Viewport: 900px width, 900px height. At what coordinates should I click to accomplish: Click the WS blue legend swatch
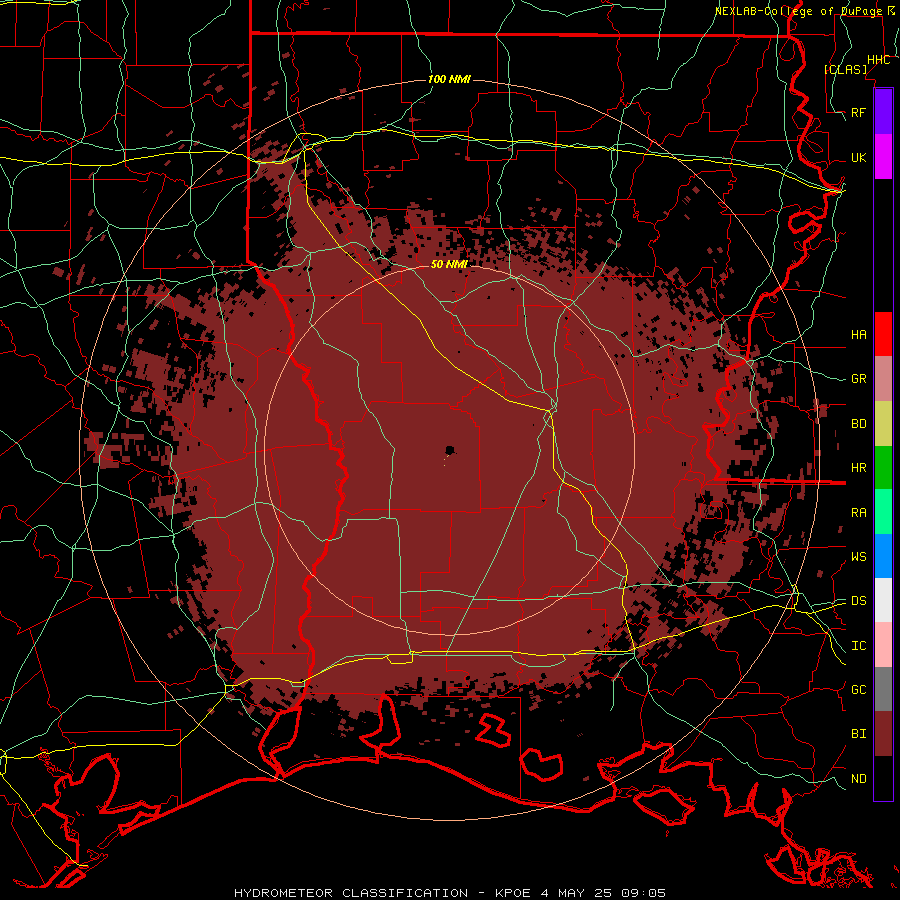[x=883, y=556]
